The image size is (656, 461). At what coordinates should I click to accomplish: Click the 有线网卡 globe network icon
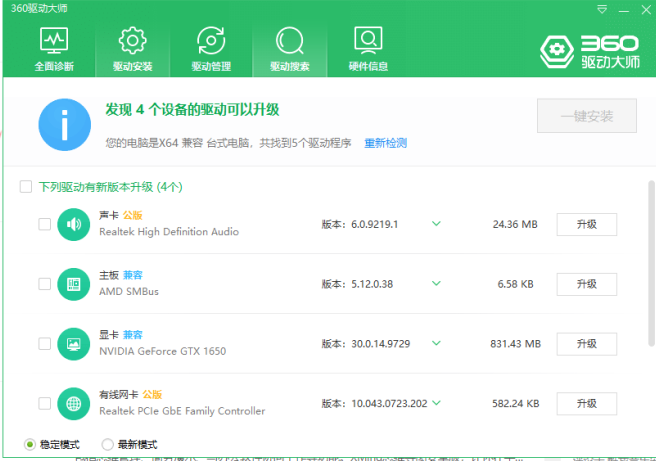pos(73,403)
